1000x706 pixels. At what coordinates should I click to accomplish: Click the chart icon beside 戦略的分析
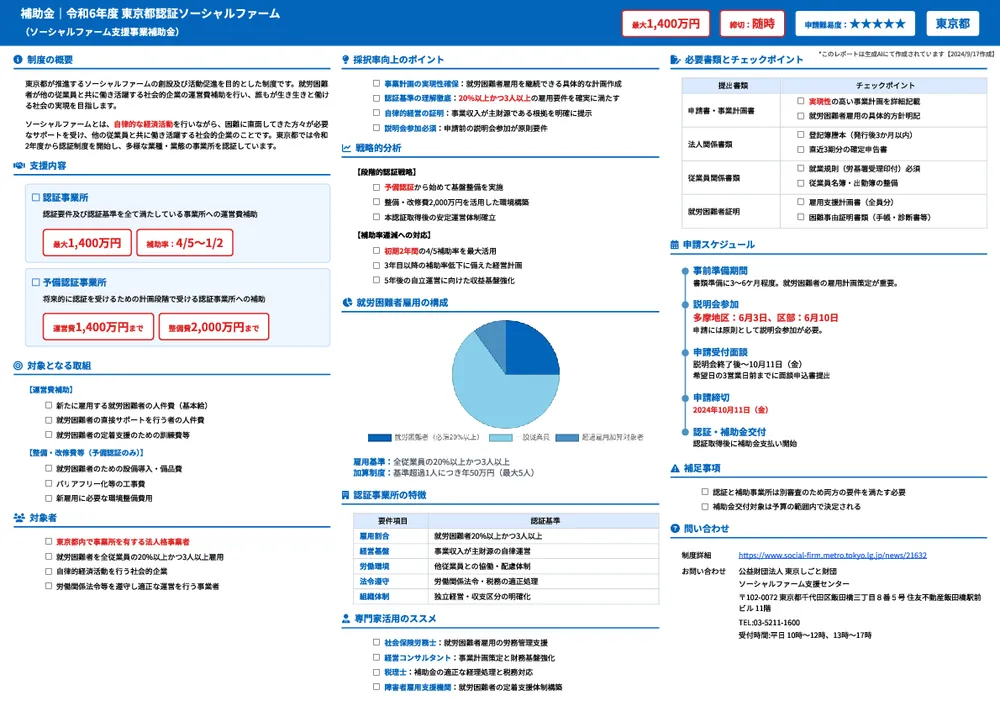coord(346,148)
